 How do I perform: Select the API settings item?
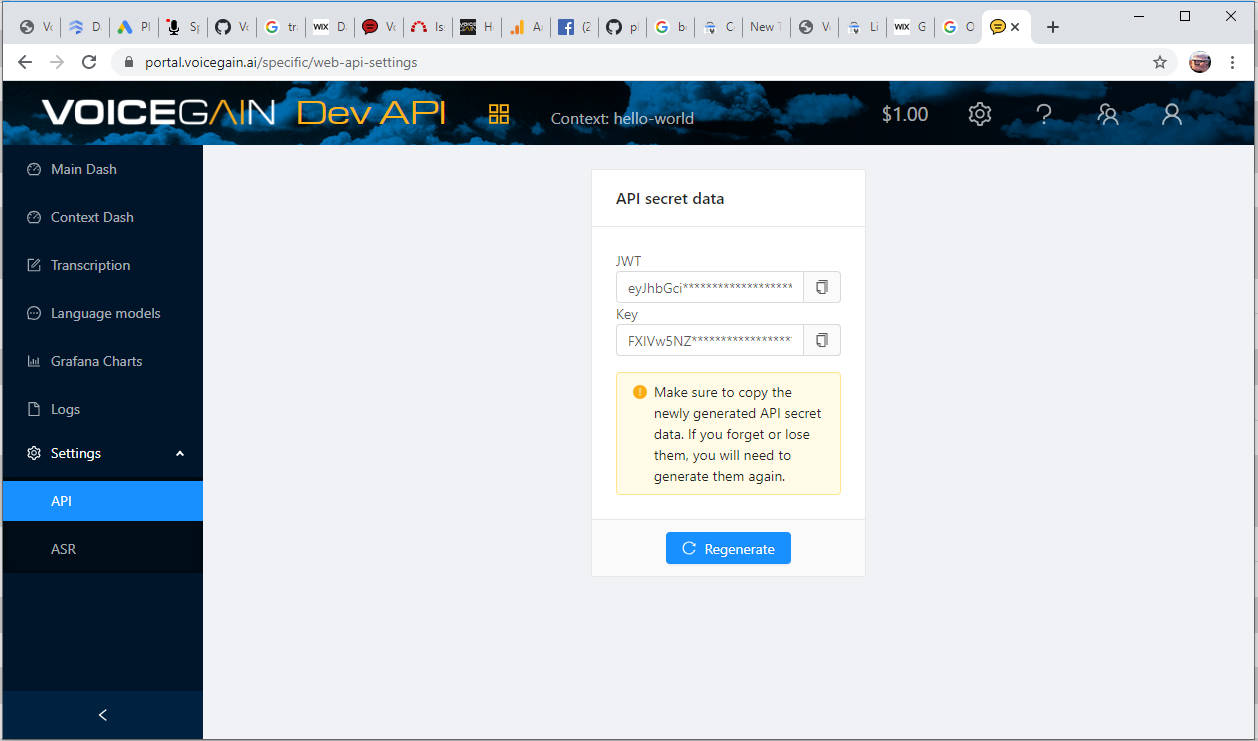[102, 501]
